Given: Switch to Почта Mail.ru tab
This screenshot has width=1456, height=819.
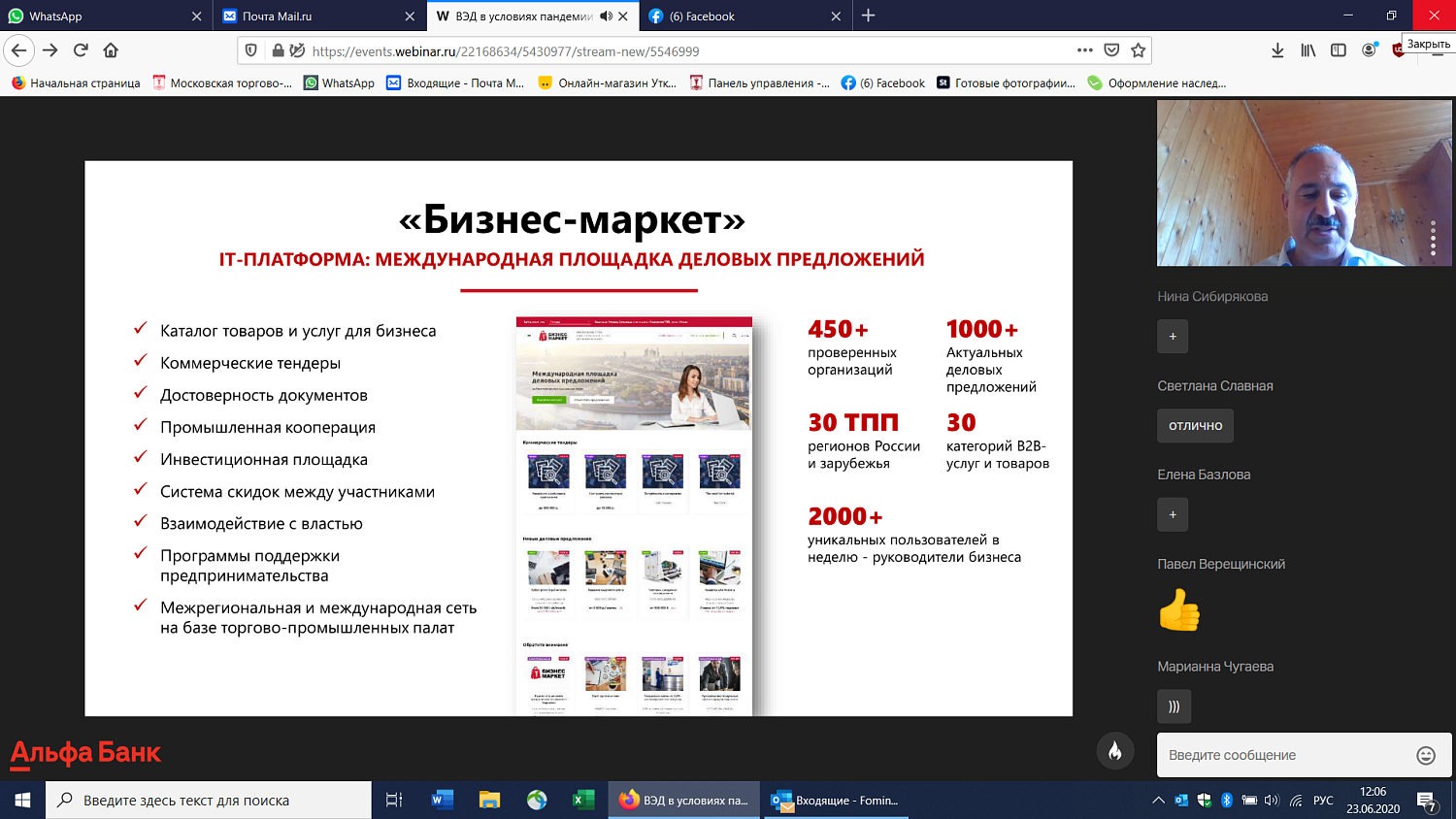Looking at the screenshot, I should tap(319, 16).
